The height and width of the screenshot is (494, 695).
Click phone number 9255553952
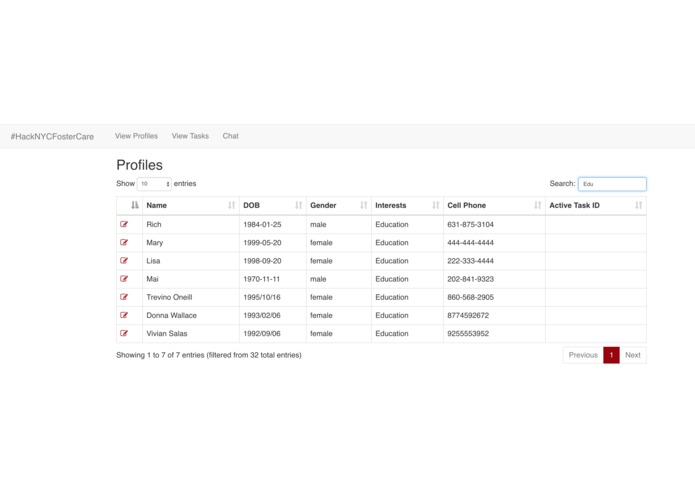pyautogui.click(x=468, y=333)
